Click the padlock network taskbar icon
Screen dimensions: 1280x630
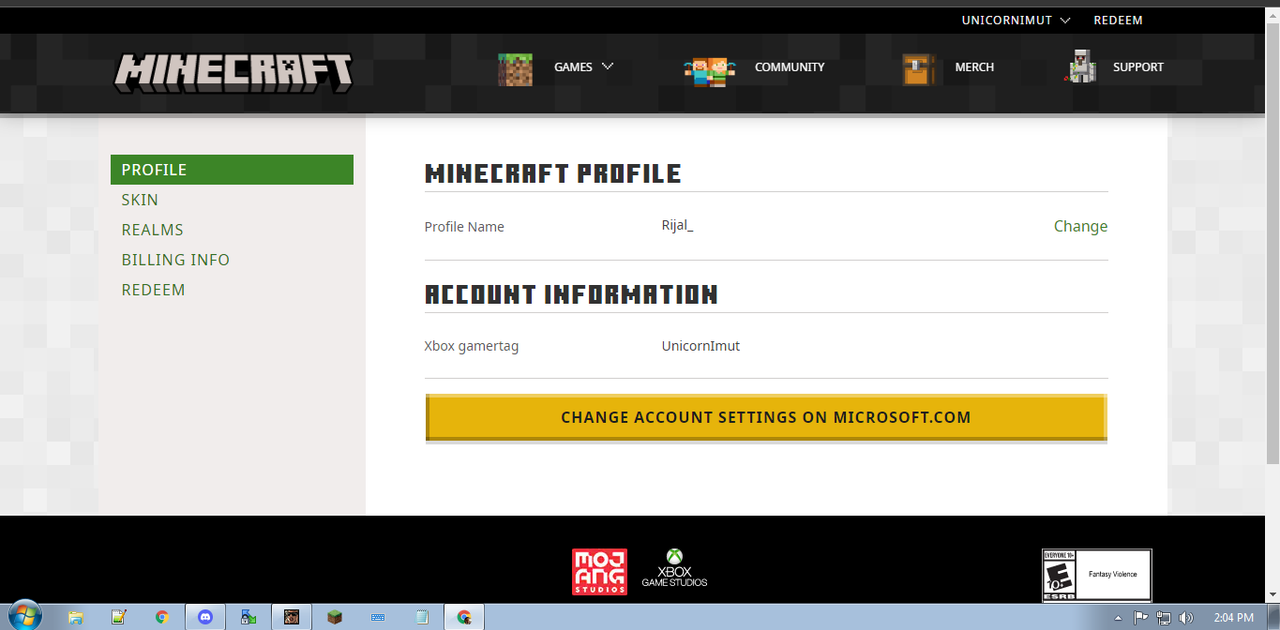coord(248,617)
